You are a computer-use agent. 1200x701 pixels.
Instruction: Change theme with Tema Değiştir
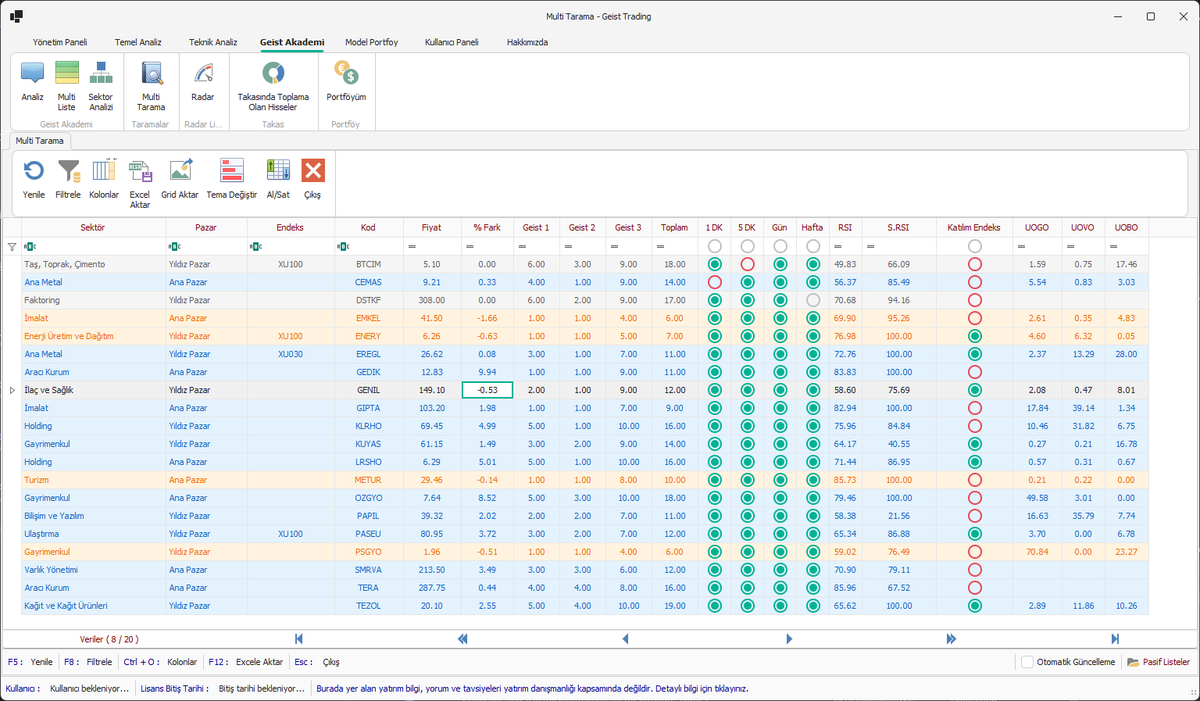[x=232, y=178]
